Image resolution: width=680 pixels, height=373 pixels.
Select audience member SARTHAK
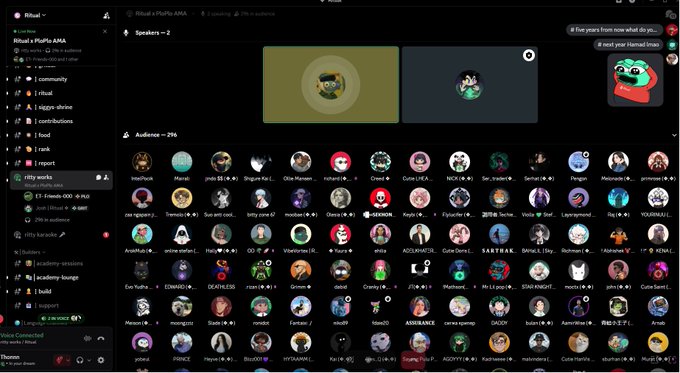click(499, 239)
